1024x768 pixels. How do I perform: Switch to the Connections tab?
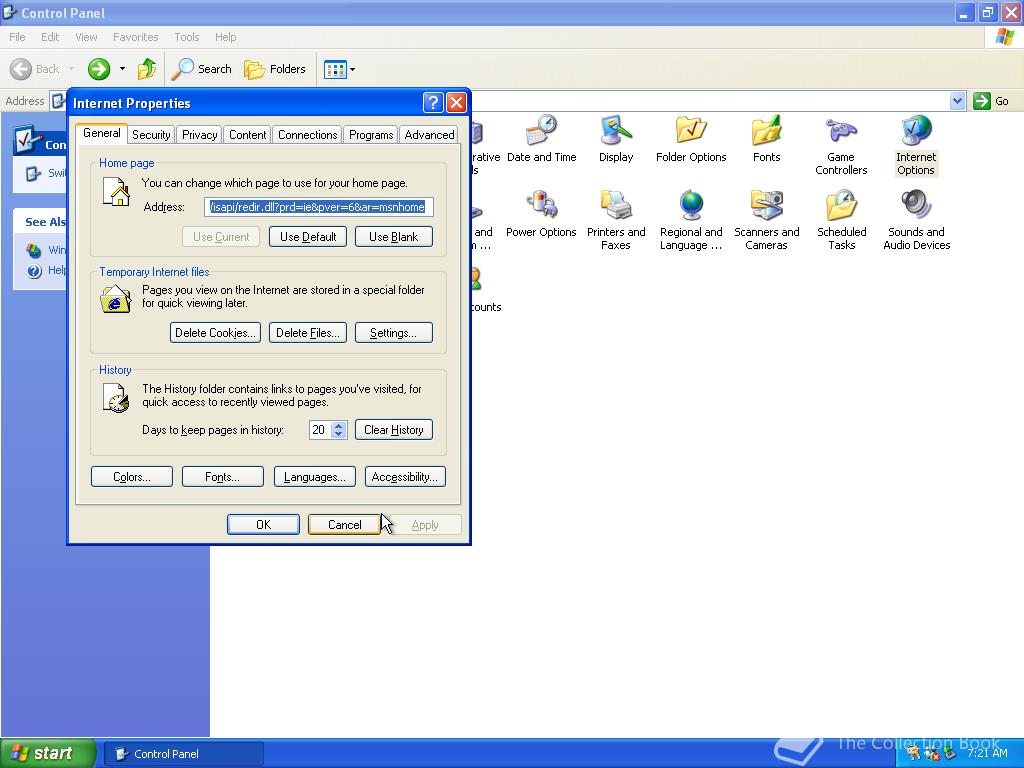308,135
